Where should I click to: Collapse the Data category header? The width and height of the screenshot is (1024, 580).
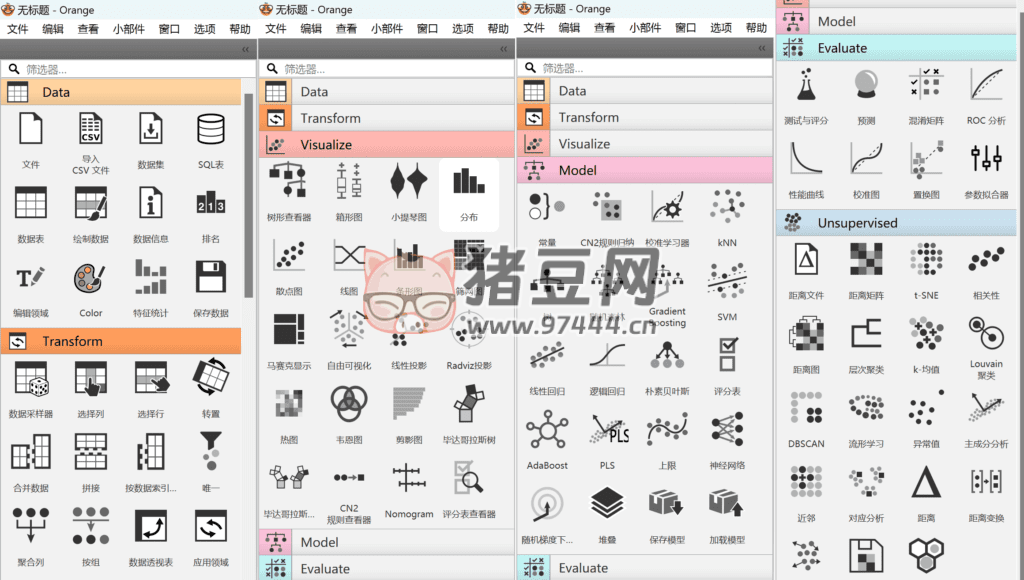tap(122, 92)
